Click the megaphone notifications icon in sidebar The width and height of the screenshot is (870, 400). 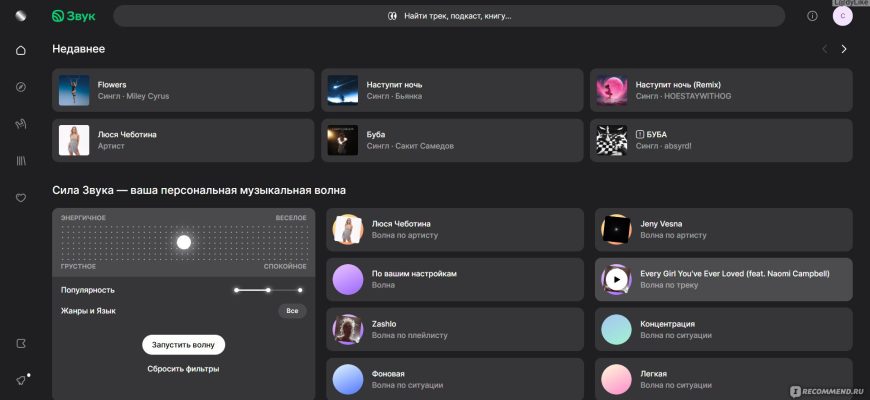click(21, 380)
